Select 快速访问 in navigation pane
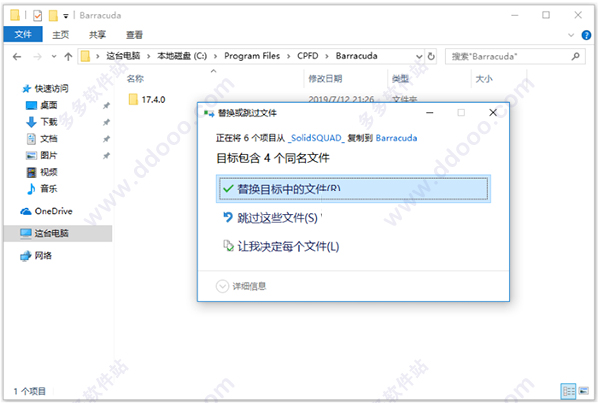600x403 pixels. point(46,89)
